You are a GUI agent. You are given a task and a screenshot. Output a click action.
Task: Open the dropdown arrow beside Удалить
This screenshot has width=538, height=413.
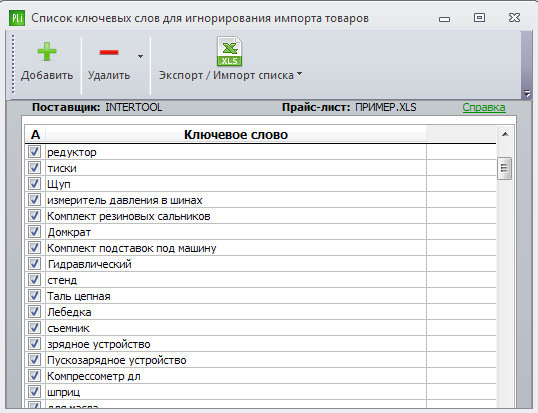tap(140, 56)
